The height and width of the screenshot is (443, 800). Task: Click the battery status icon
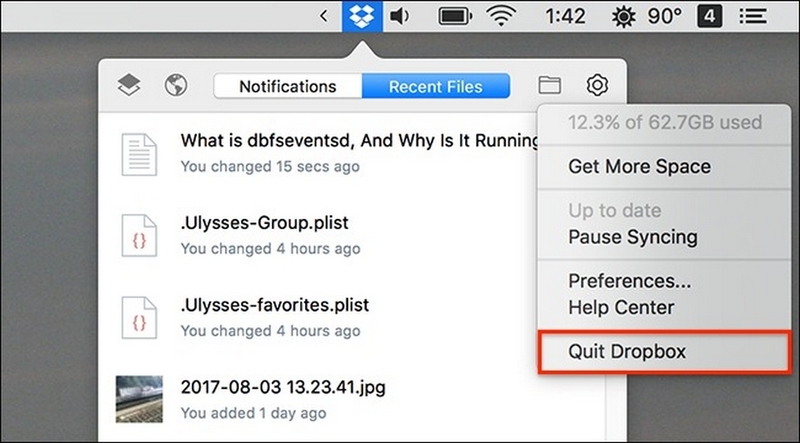click(455, 16)
